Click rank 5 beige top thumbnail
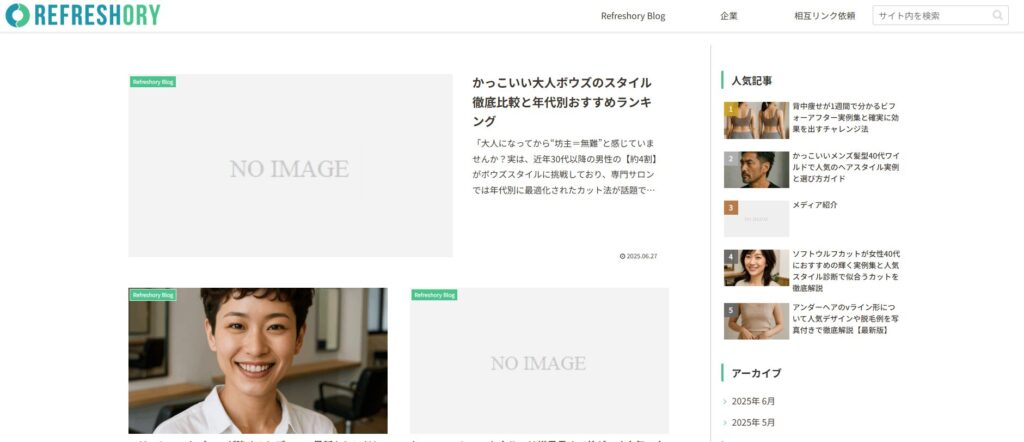1024x442 pixels. (x=756, y=321)
